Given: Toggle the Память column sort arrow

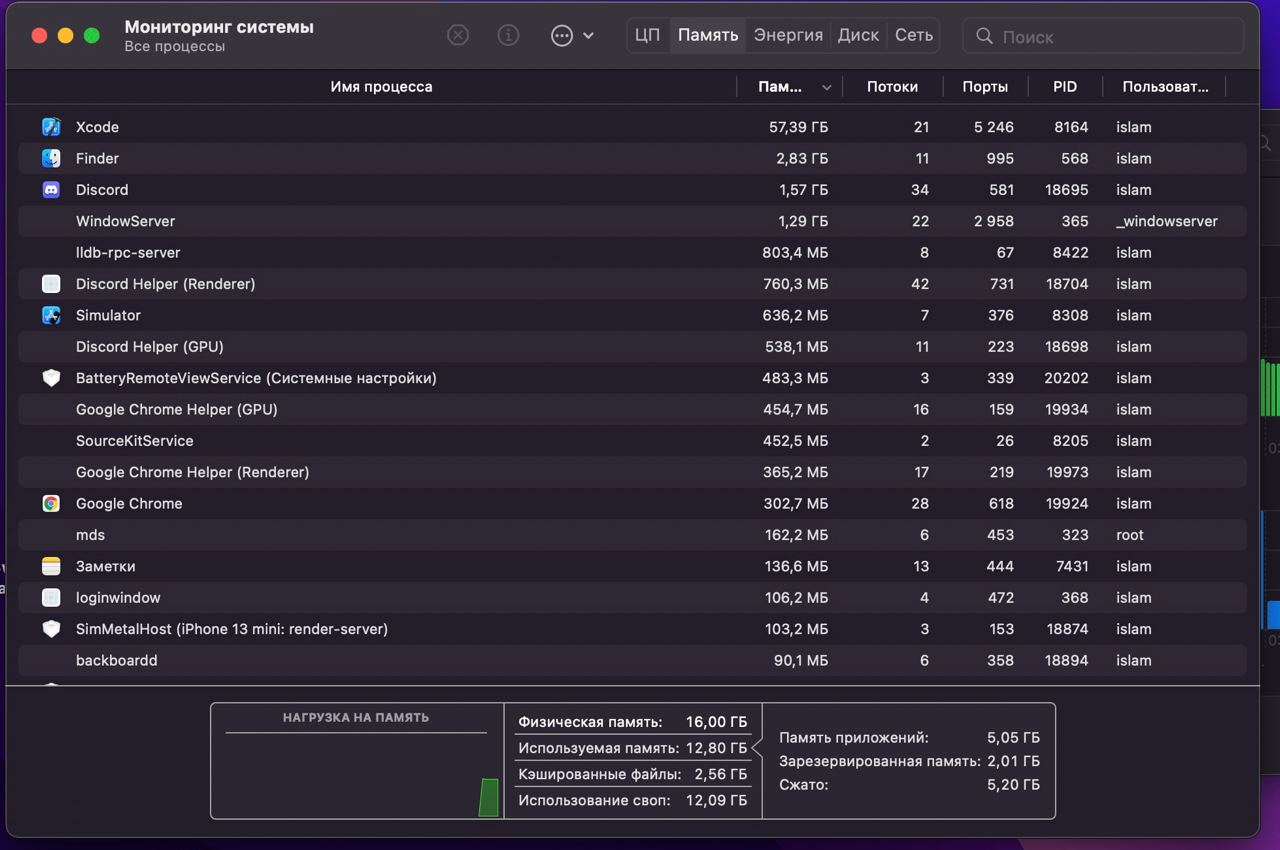Looking at the screenshot, I should coord(826,87).
